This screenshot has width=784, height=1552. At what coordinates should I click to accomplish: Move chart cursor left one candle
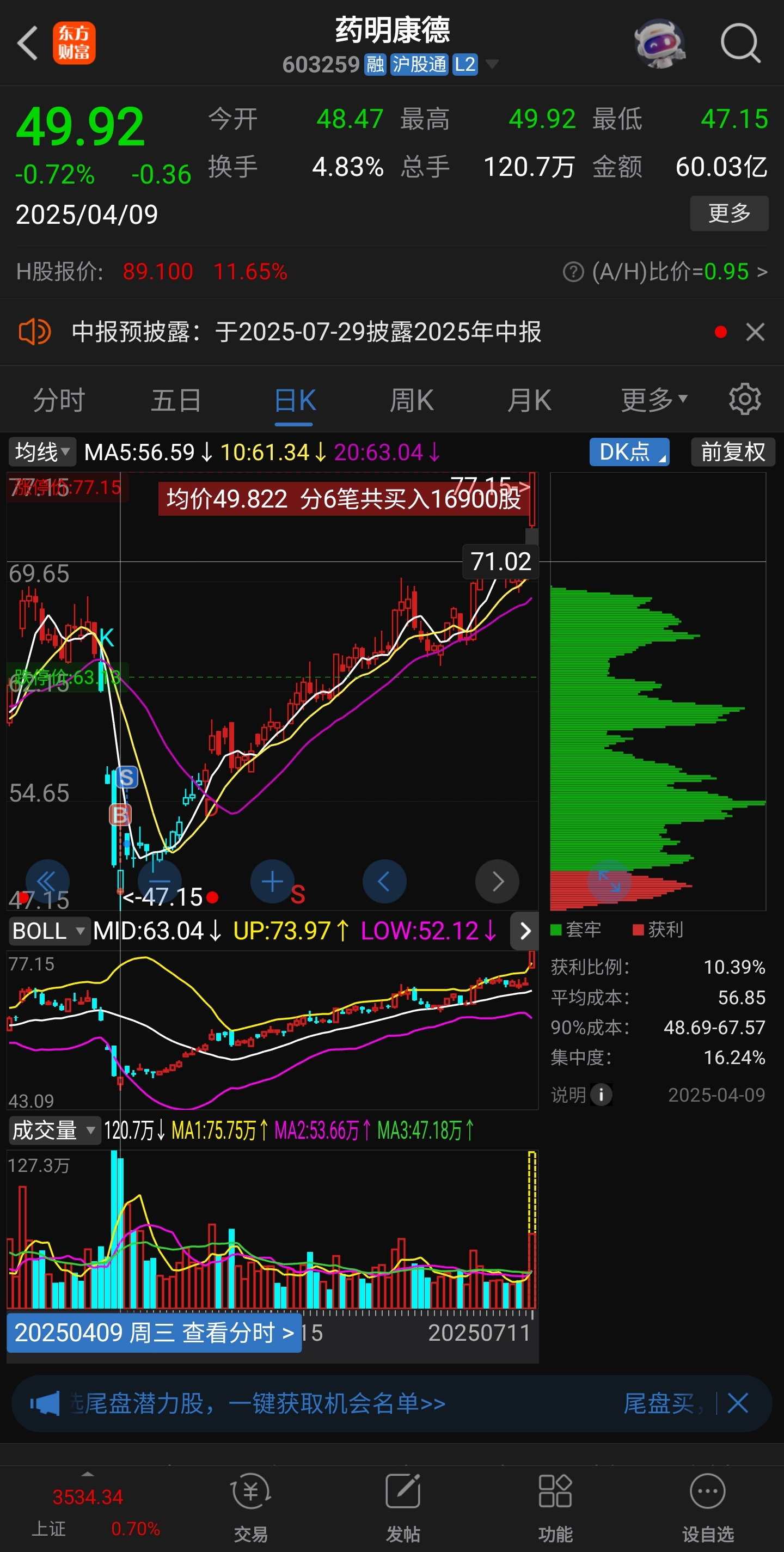click(384, 881)
